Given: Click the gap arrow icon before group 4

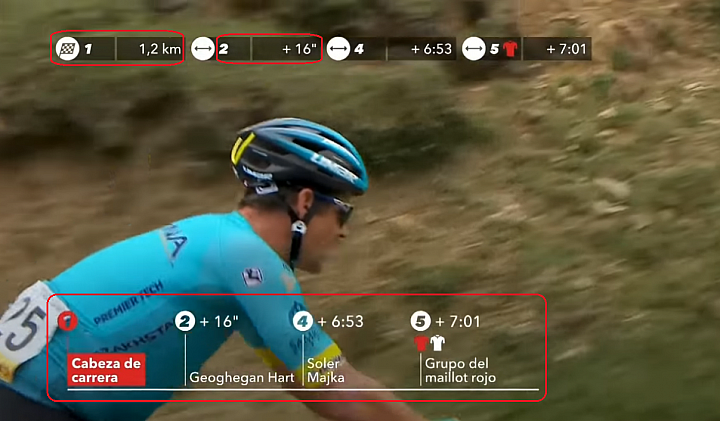Looking at the screenshot, I should coord(338,49).
